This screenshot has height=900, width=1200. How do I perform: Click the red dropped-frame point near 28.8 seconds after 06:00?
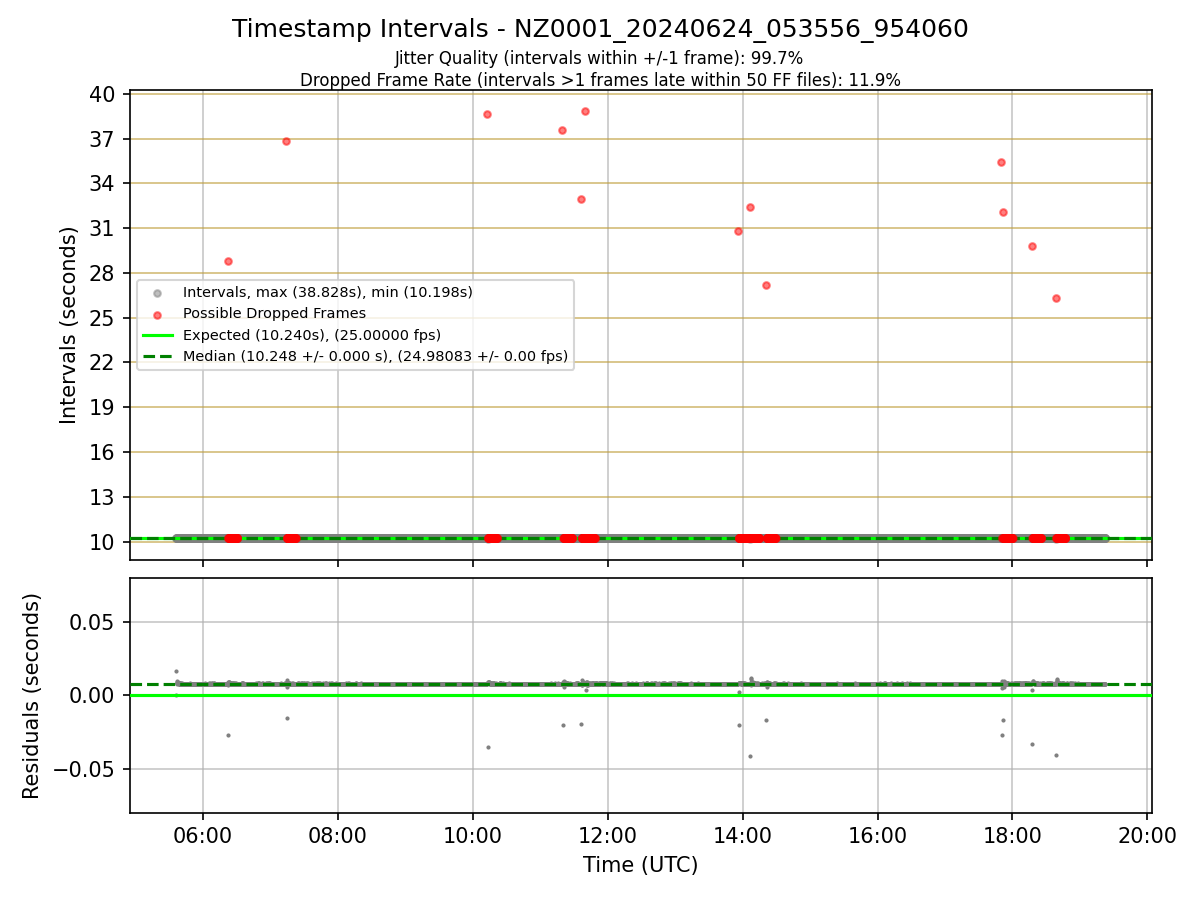click(x=228, y=261)
